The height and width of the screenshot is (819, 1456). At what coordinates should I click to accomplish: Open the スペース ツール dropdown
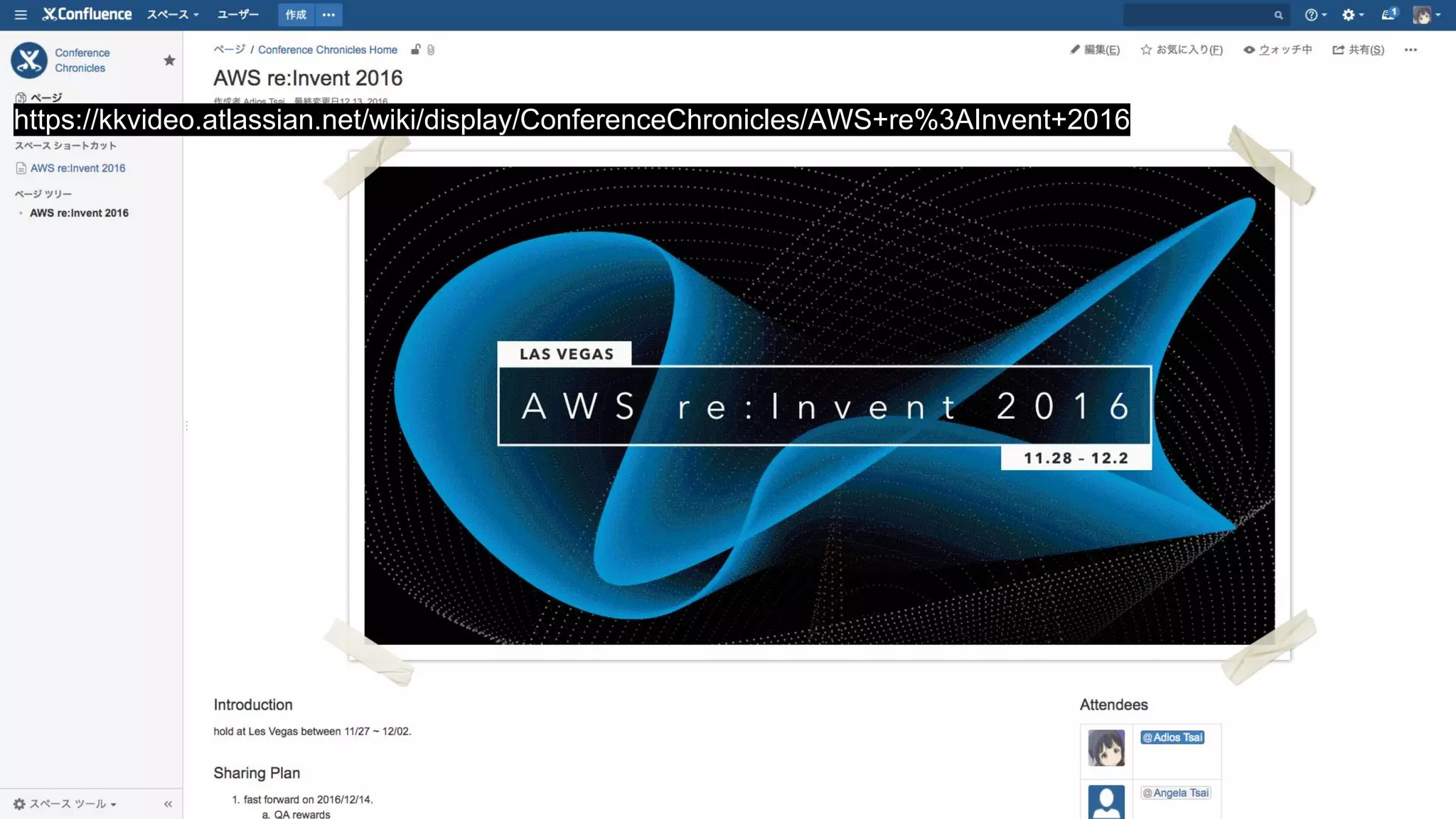click(x=65, y=804)
